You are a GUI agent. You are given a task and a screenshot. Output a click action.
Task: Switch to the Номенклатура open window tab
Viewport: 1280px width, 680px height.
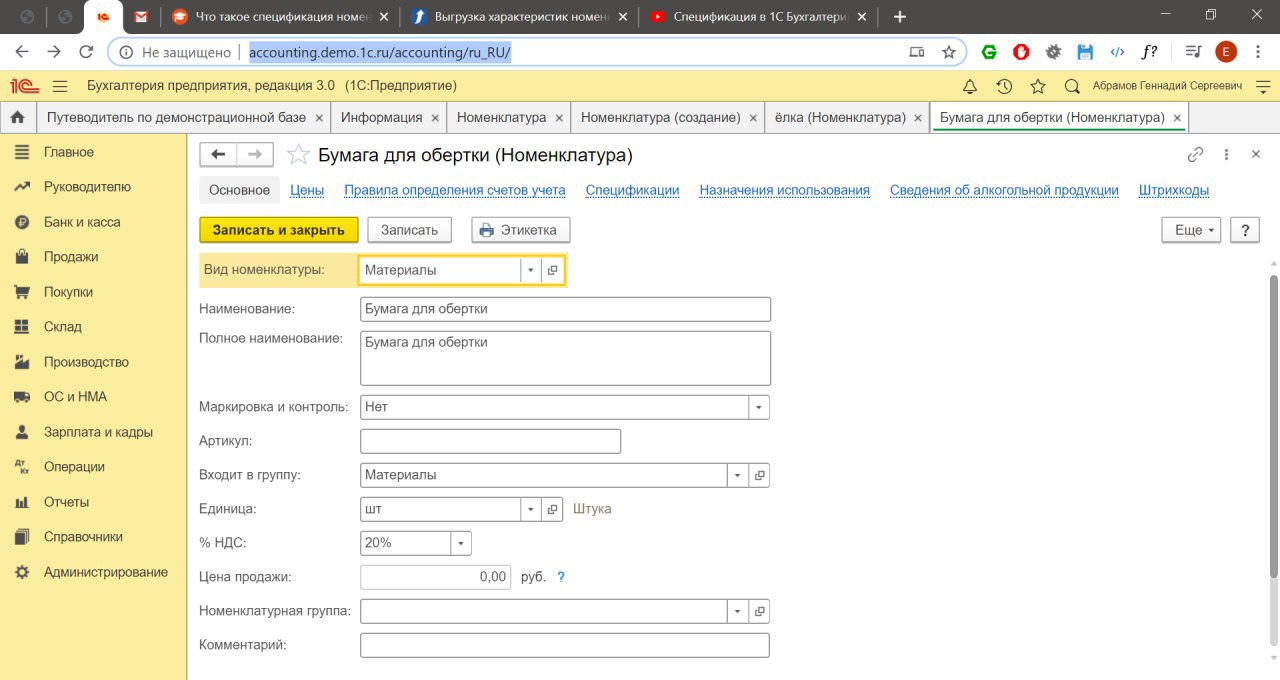coord(501,117)
